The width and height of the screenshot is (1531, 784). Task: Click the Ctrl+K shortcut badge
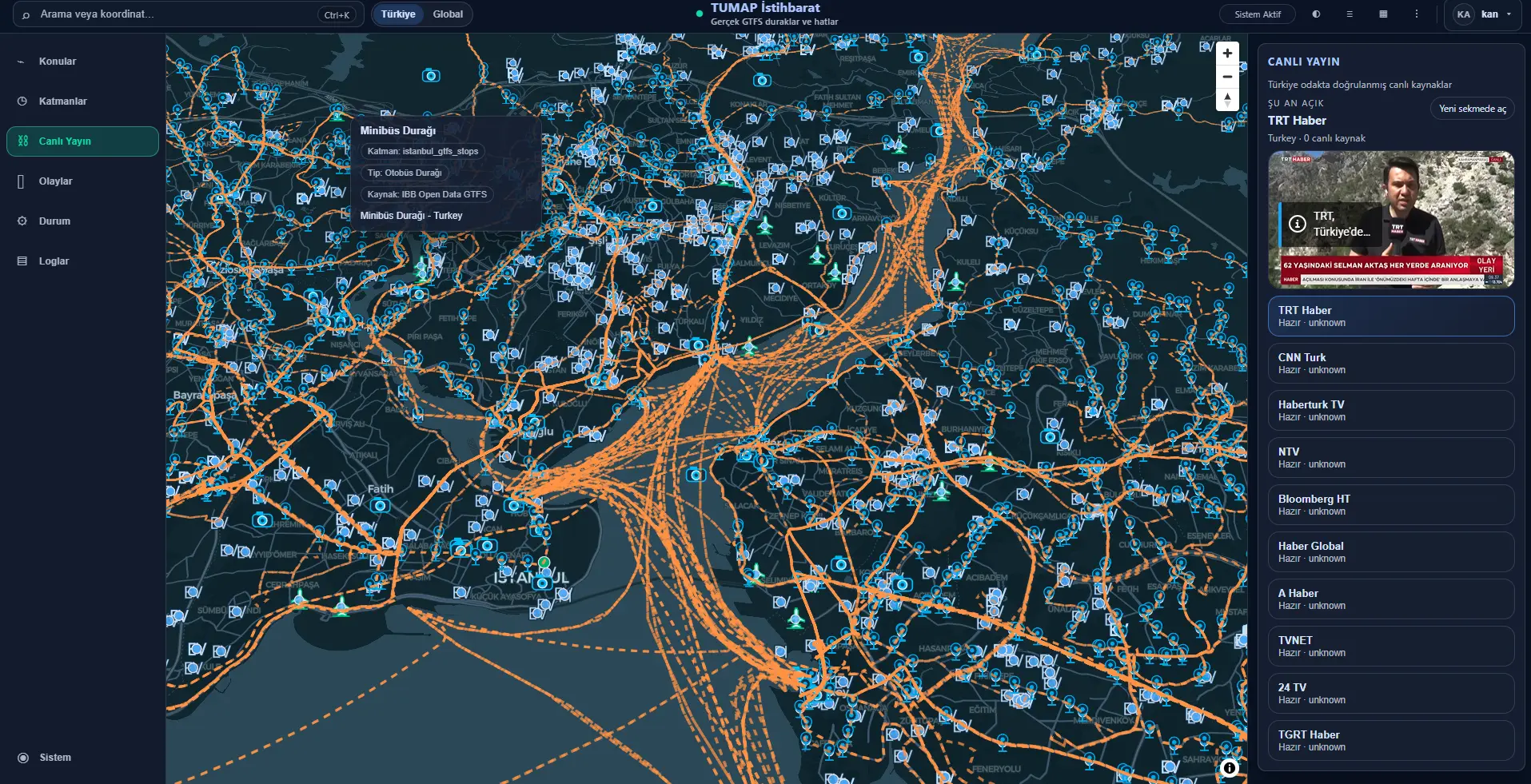click(x=337, y=14)
